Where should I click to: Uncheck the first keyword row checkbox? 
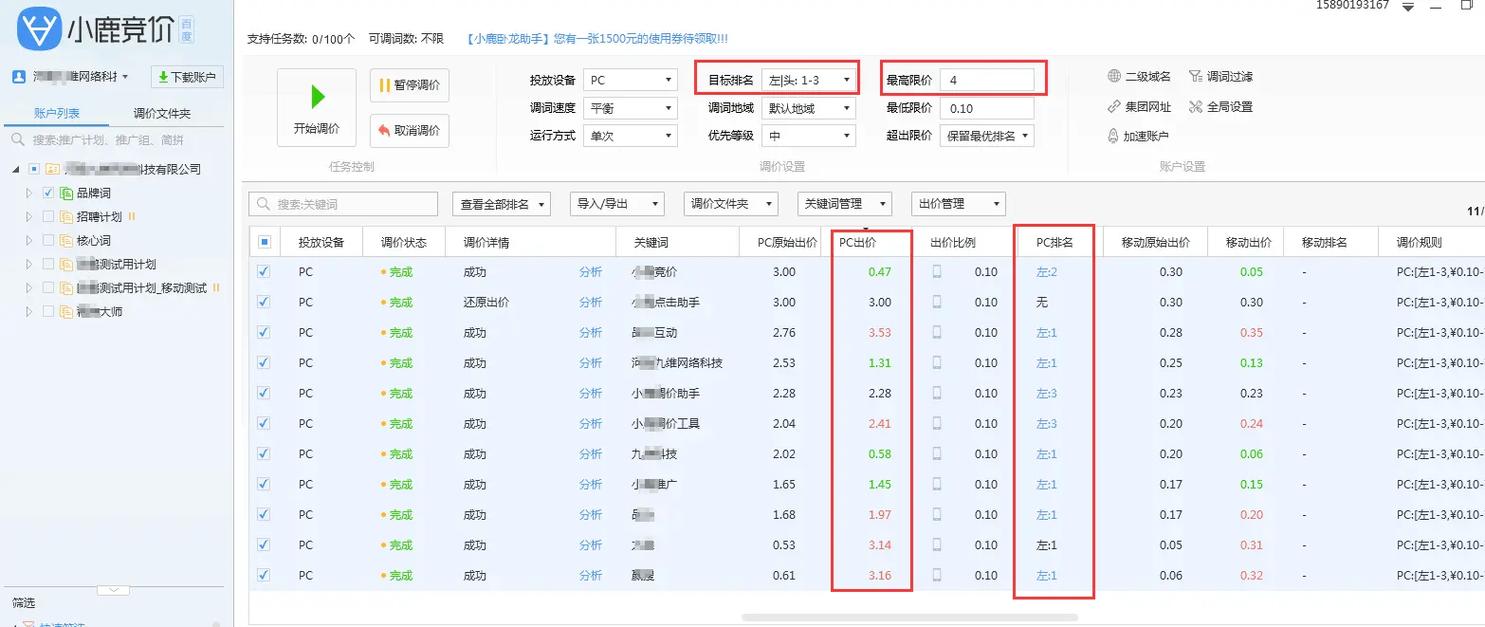point(265,271)
